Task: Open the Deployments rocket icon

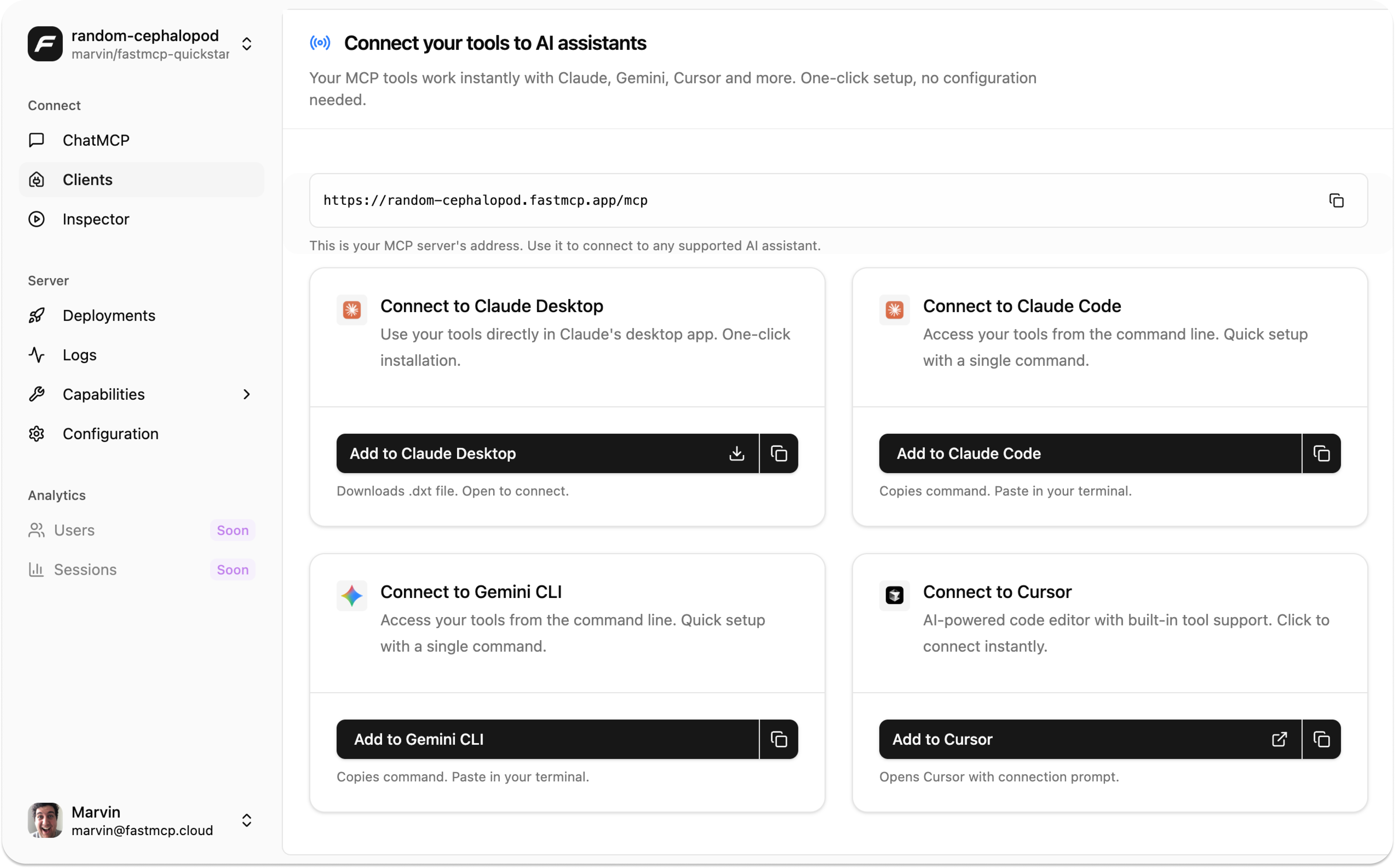Action: click(37, 315)
